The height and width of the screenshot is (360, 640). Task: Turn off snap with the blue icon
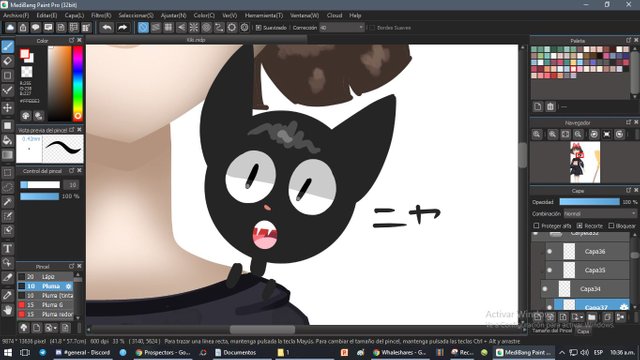point(143,28)
